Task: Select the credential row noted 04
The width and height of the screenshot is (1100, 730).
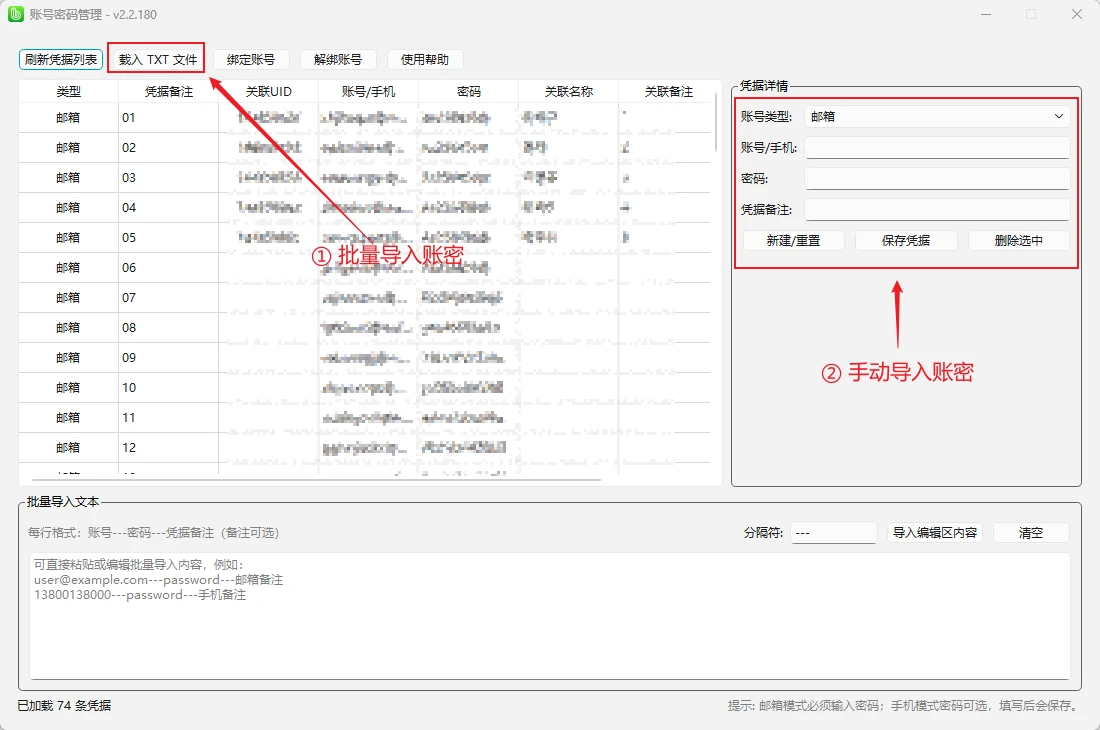Action: pyautogui.click(x=365, y=208)
